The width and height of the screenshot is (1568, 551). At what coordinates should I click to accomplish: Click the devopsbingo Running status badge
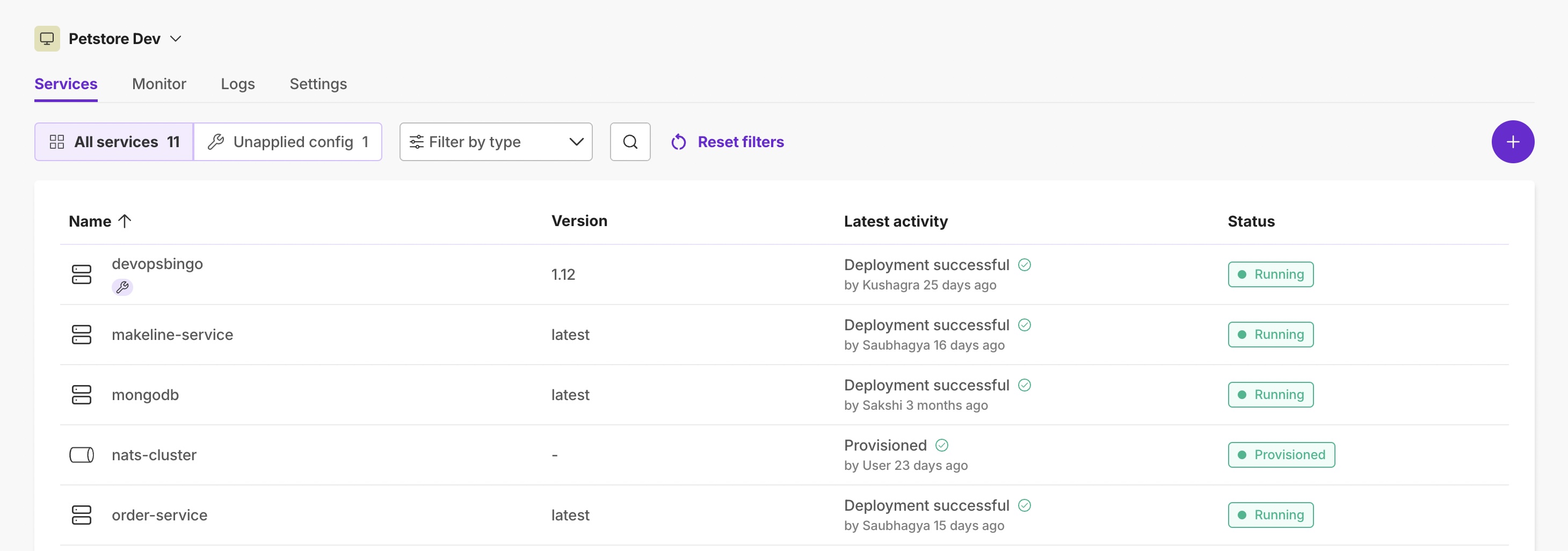1271,274
